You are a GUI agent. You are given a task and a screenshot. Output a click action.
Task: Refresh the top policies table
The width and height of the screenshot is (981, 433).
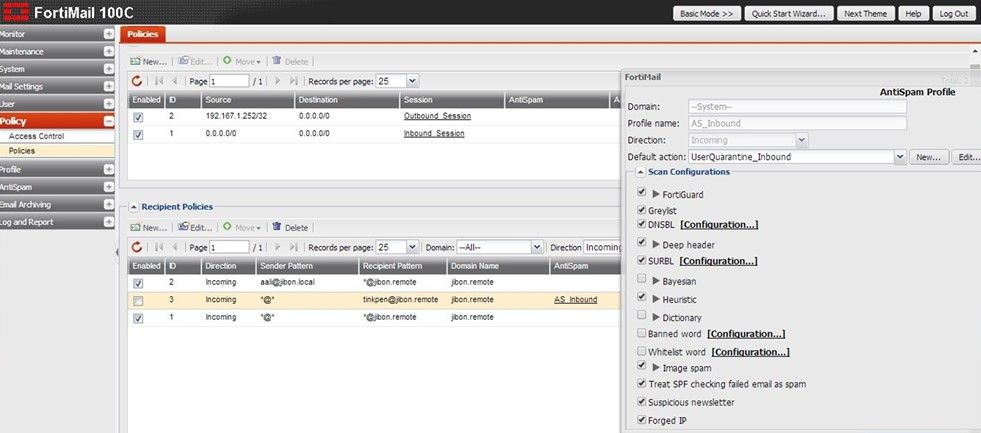(x=137, y=81)
